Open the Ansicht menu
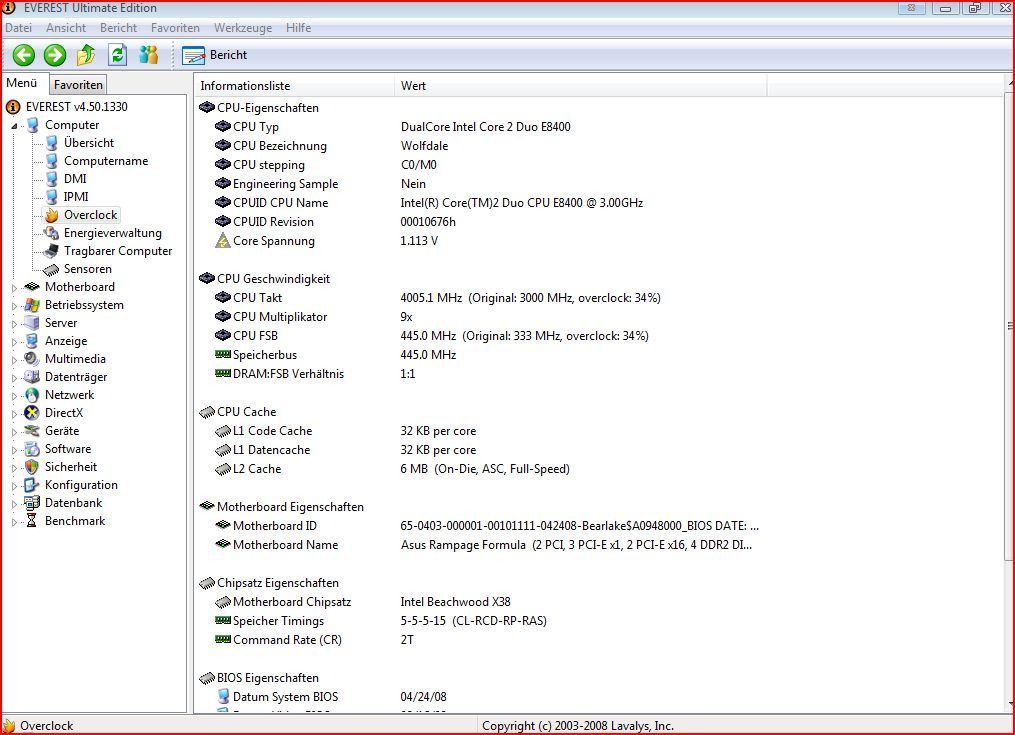The width and height of the screenshot is (1015, 735). coord(65,28)
